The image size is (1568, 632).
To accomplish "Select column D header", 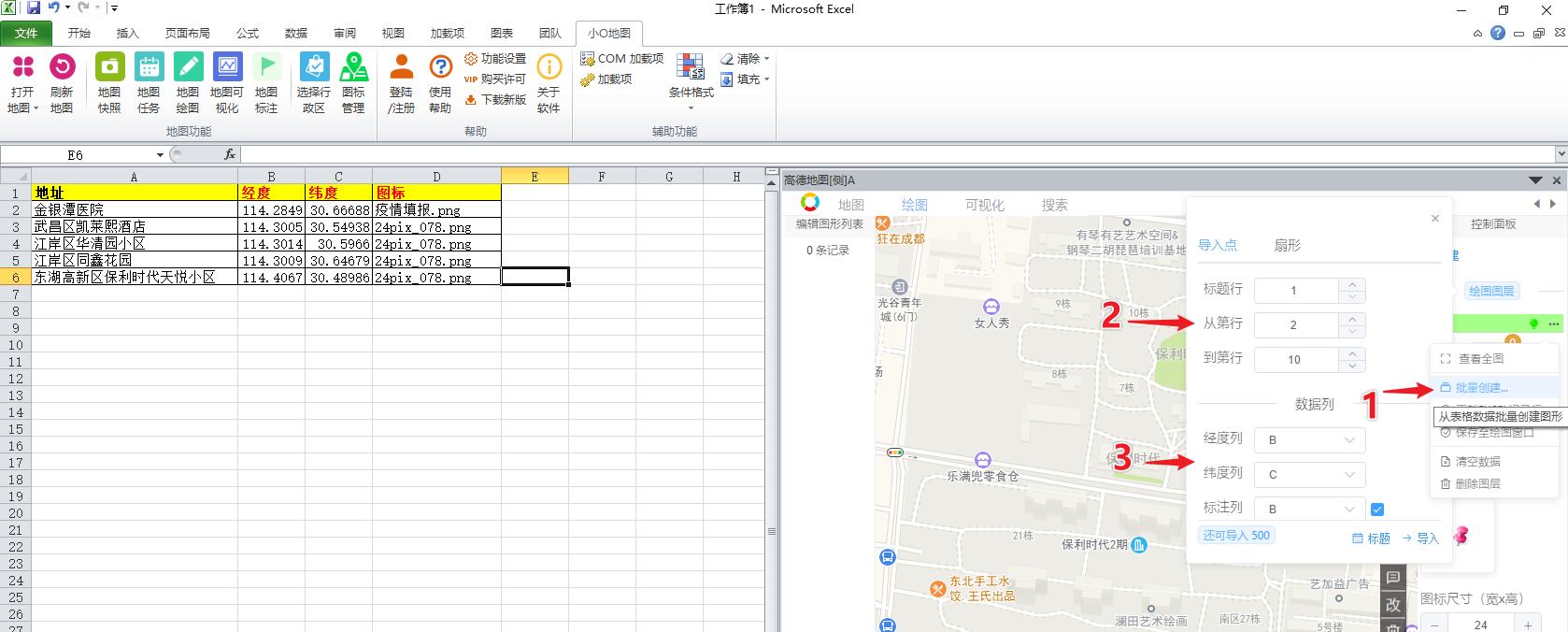I will coord(436,176).
